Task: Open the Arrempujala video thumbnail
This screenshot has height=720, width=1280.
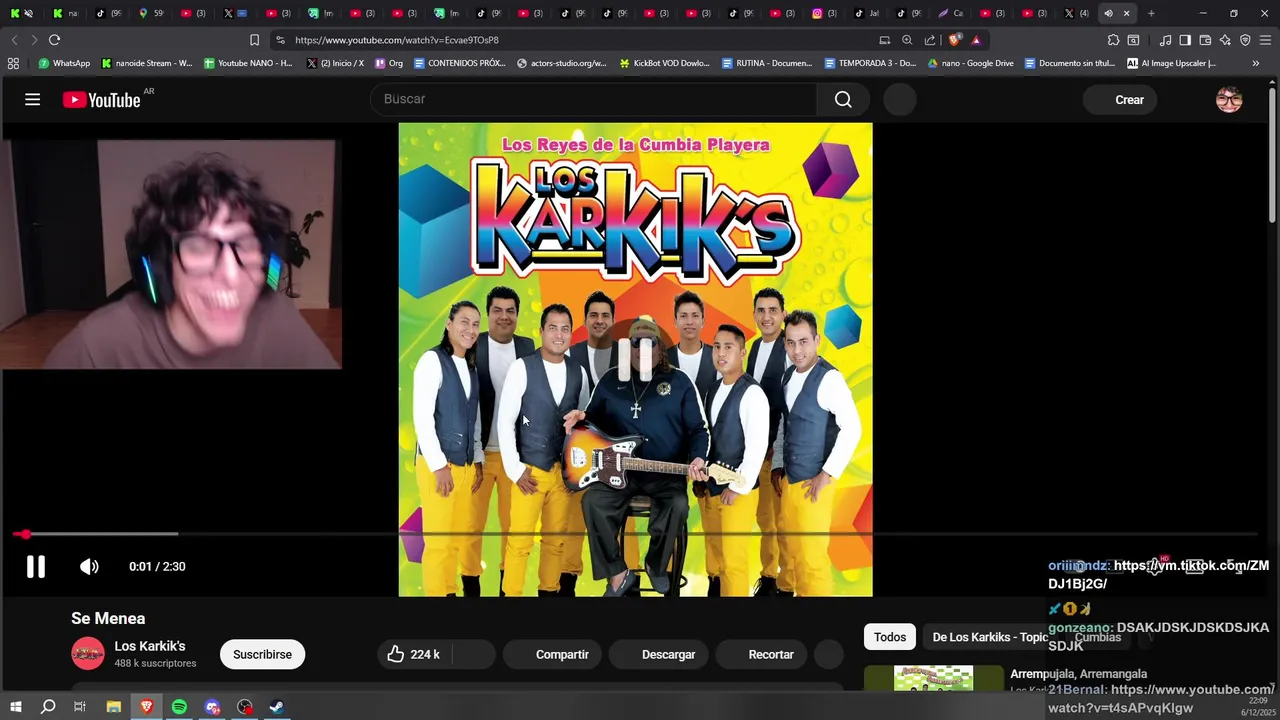Action: pyautogui.click(x=933, y=679)
